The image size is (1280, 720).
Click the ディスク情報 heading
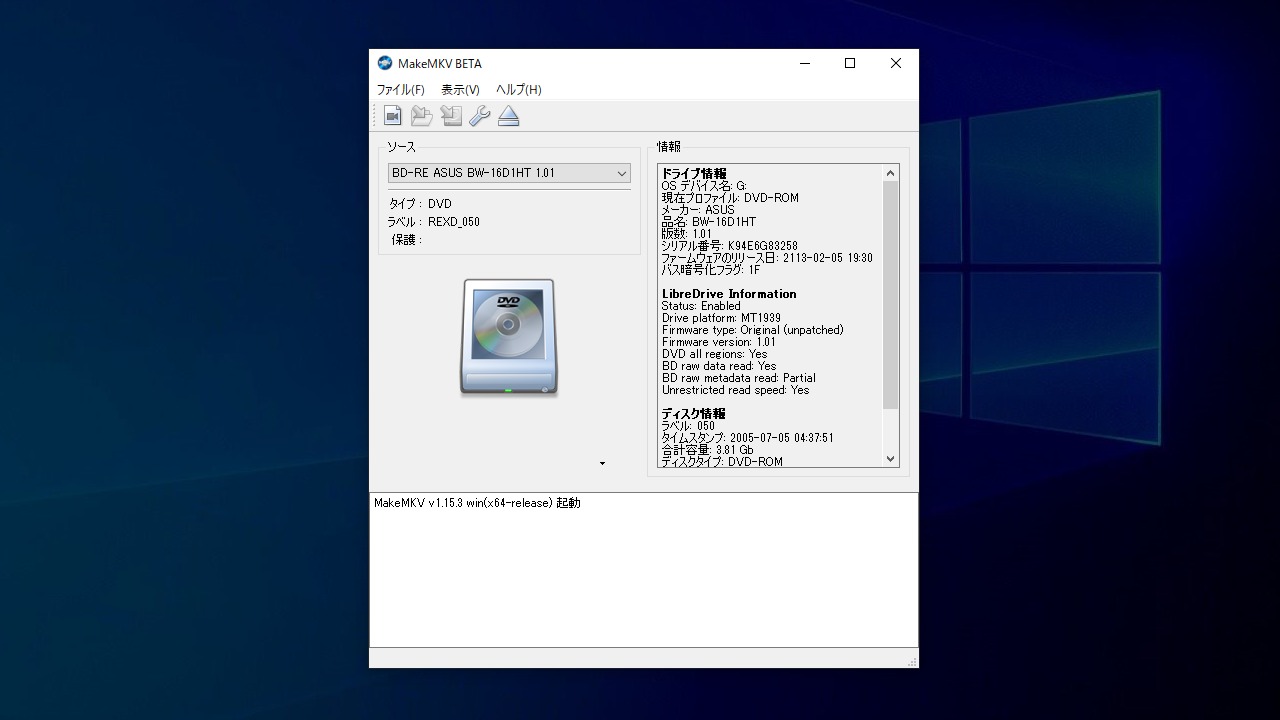coord(693,414)
